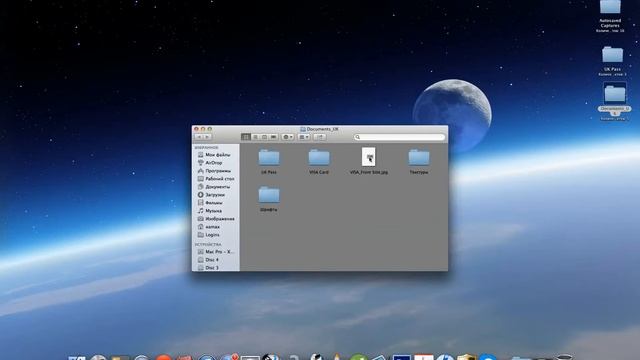Minimize the Documents_UK window
The width and height of the screenshot is (640, 360).
[x=203, y=129]
